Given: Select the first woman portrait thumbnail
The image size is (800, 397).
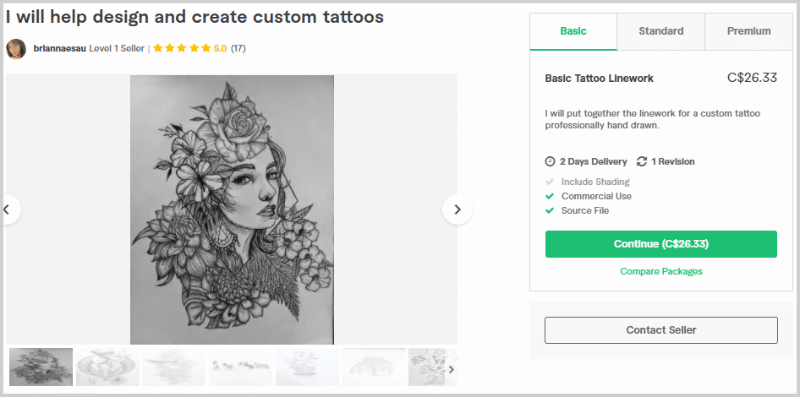Looking at the screenshot, I should (41, 367).
